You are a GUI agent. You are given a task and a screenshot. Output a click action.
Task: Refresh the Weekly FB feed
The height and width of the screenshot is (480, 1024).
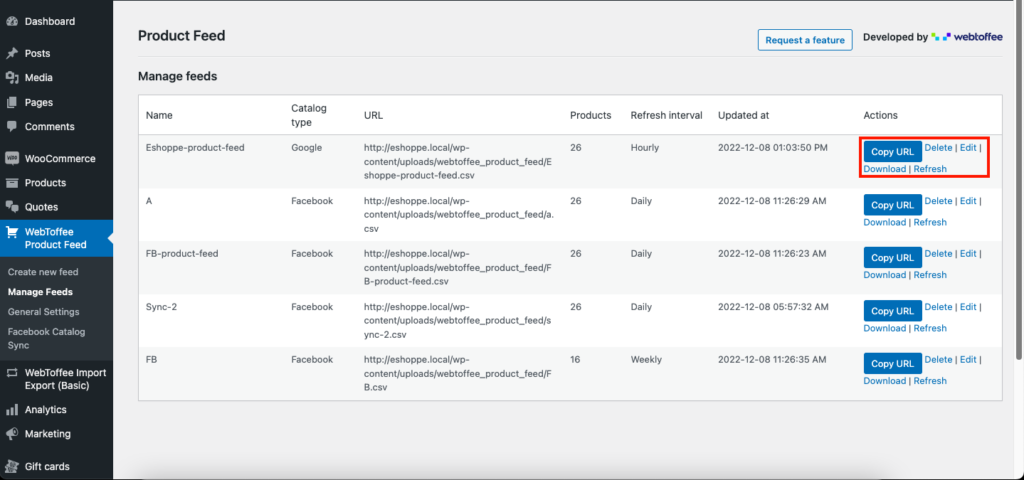pos(930,381)
